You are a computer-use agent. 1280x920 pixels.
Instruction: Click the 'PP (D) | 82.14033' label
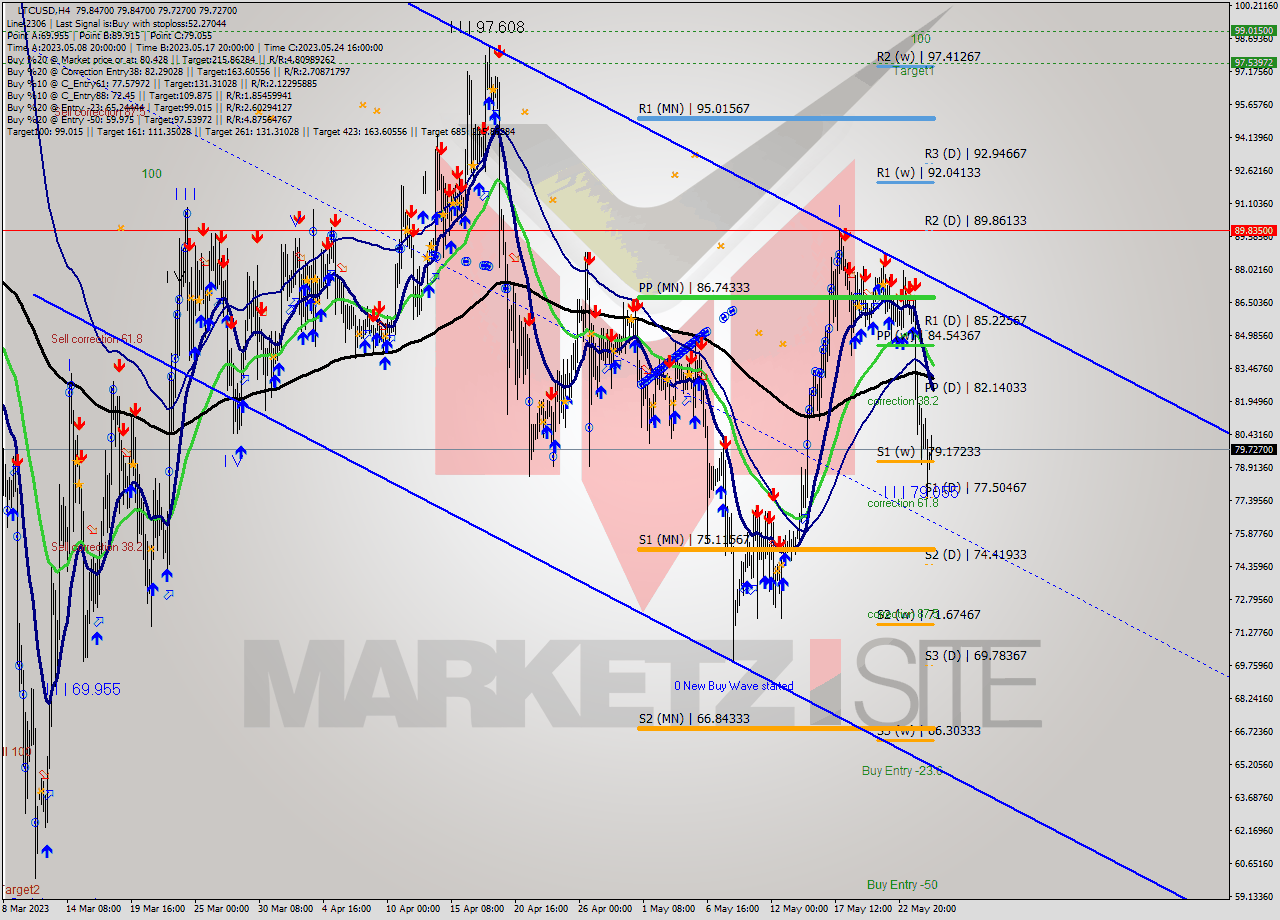(x=975, y=387)
